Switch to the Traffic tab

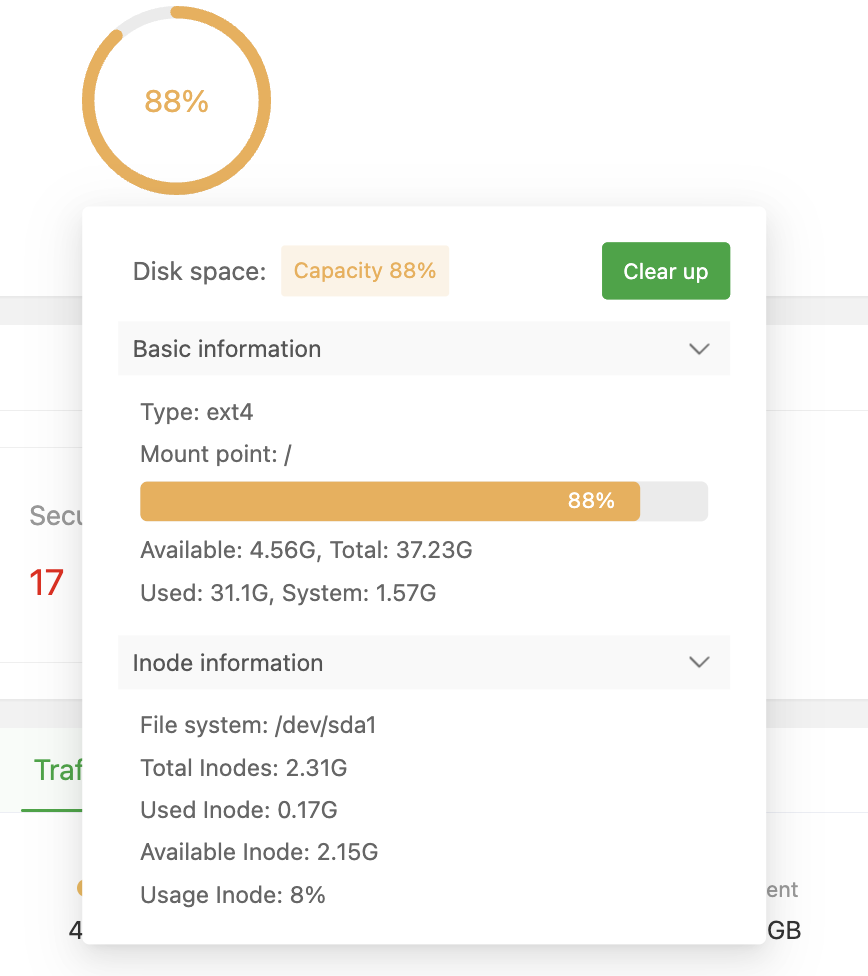tap(56, 769)
